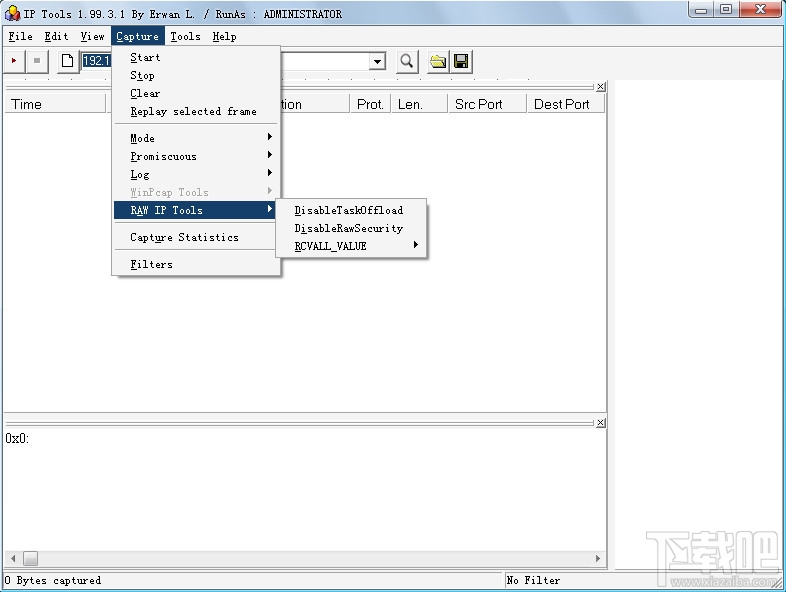
Task: Click the floppy disk save icon
Action: coord(461,61)
